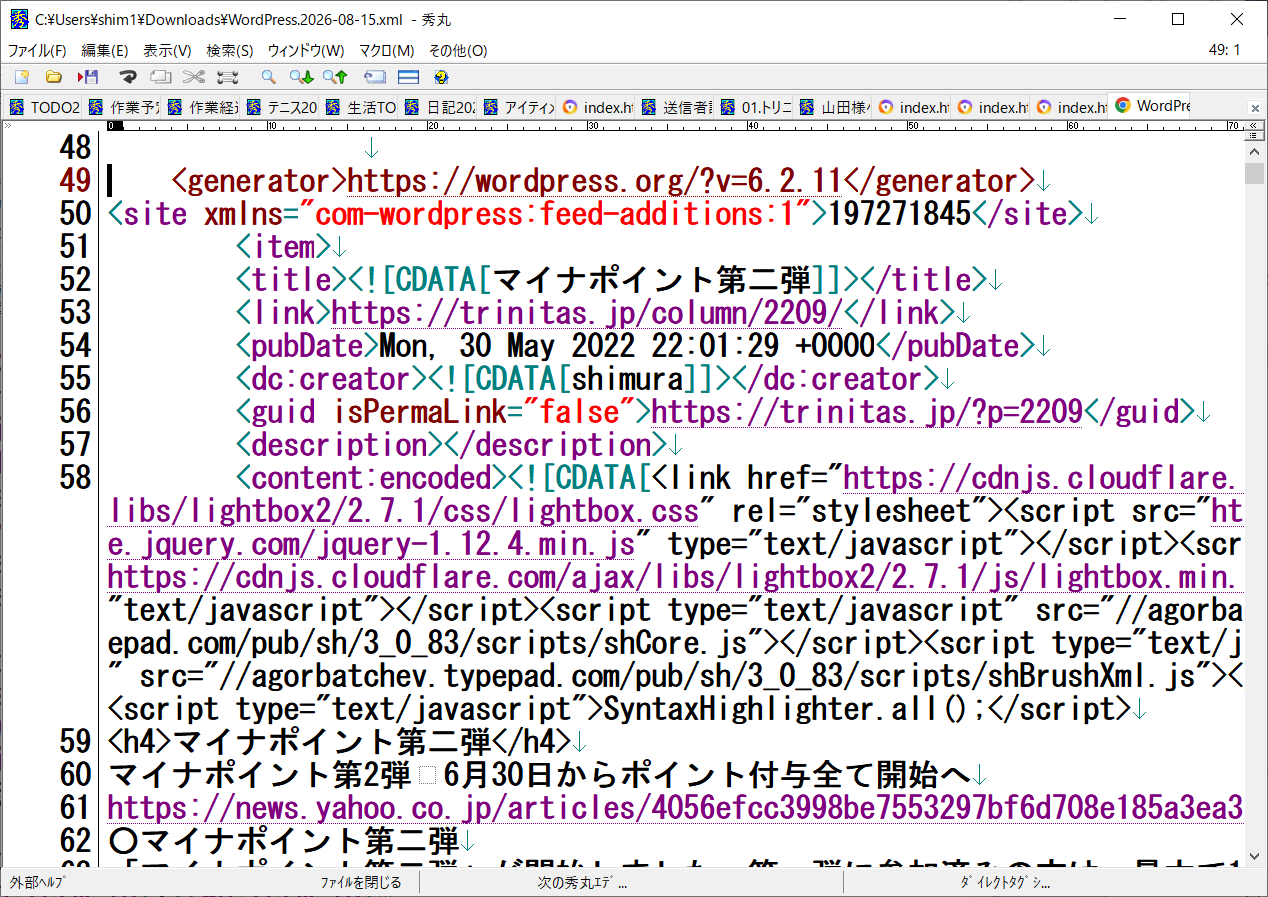Switch to the 作業経 tab

point(203,107)
